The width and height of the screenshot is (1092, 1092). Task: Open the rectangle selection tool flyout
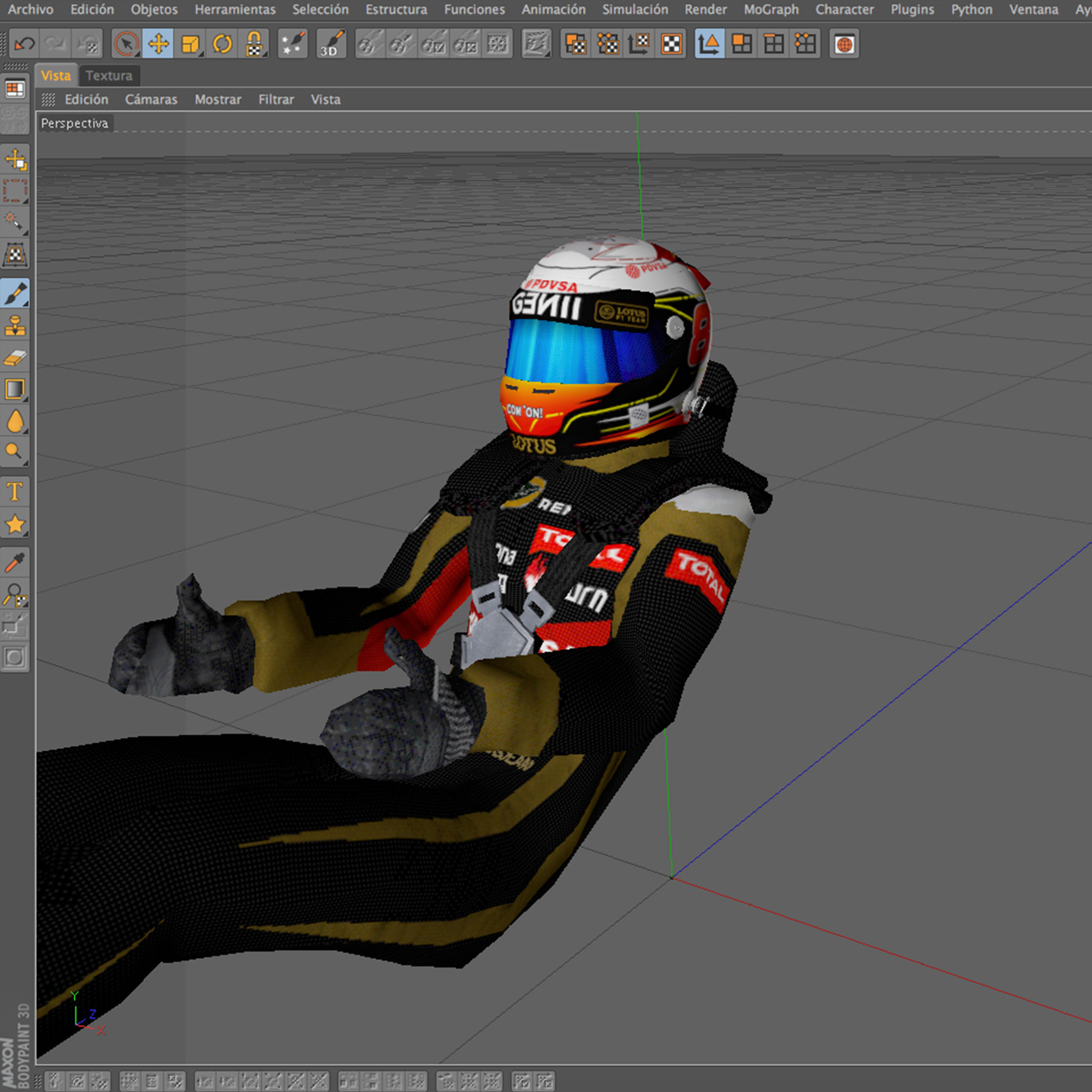point(15,191)
